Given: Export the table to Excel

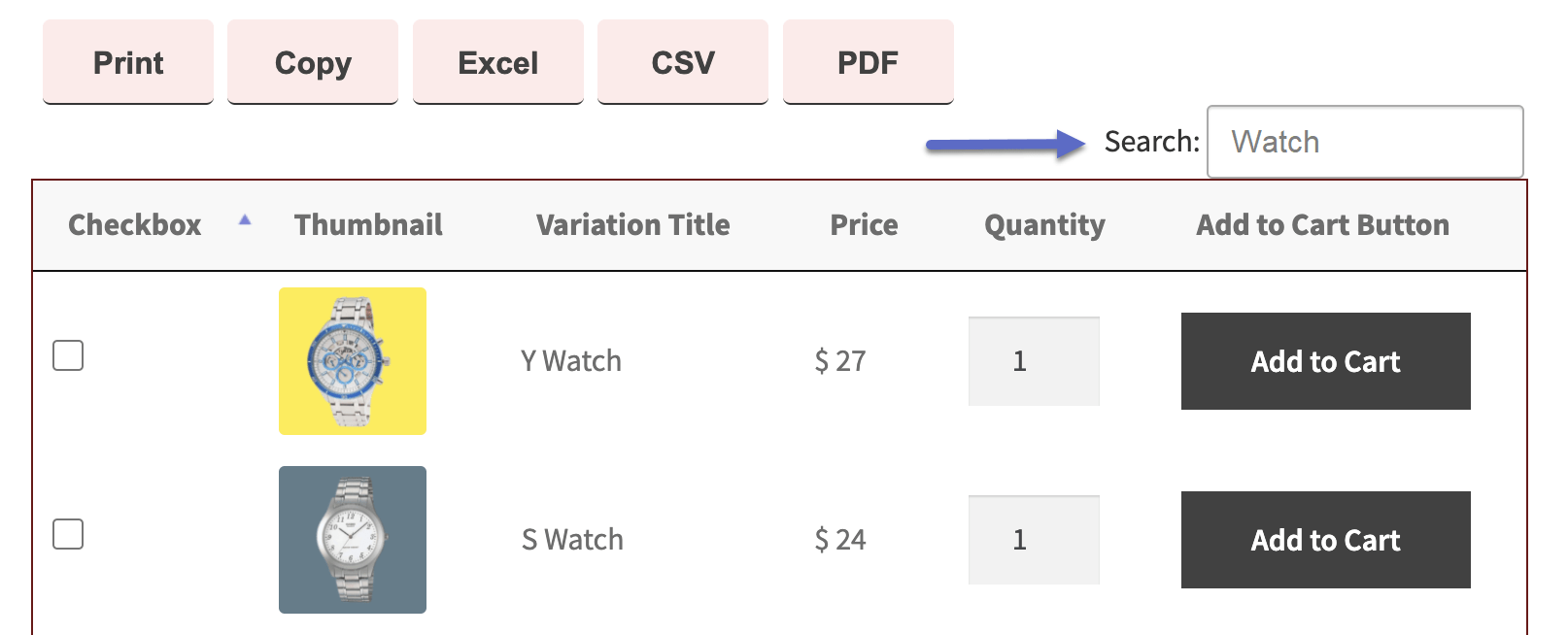Looking at the screenshot, I should (x=496, y=62).
